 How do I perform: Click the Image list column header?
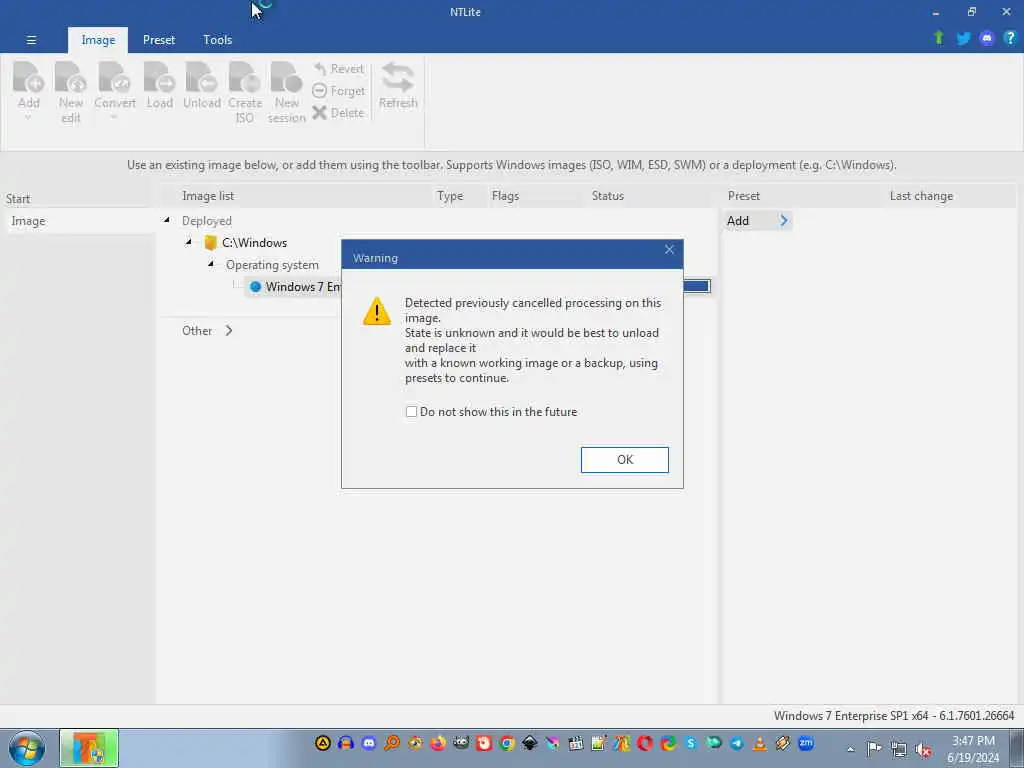pyautogui.click(x=208, y=196)
